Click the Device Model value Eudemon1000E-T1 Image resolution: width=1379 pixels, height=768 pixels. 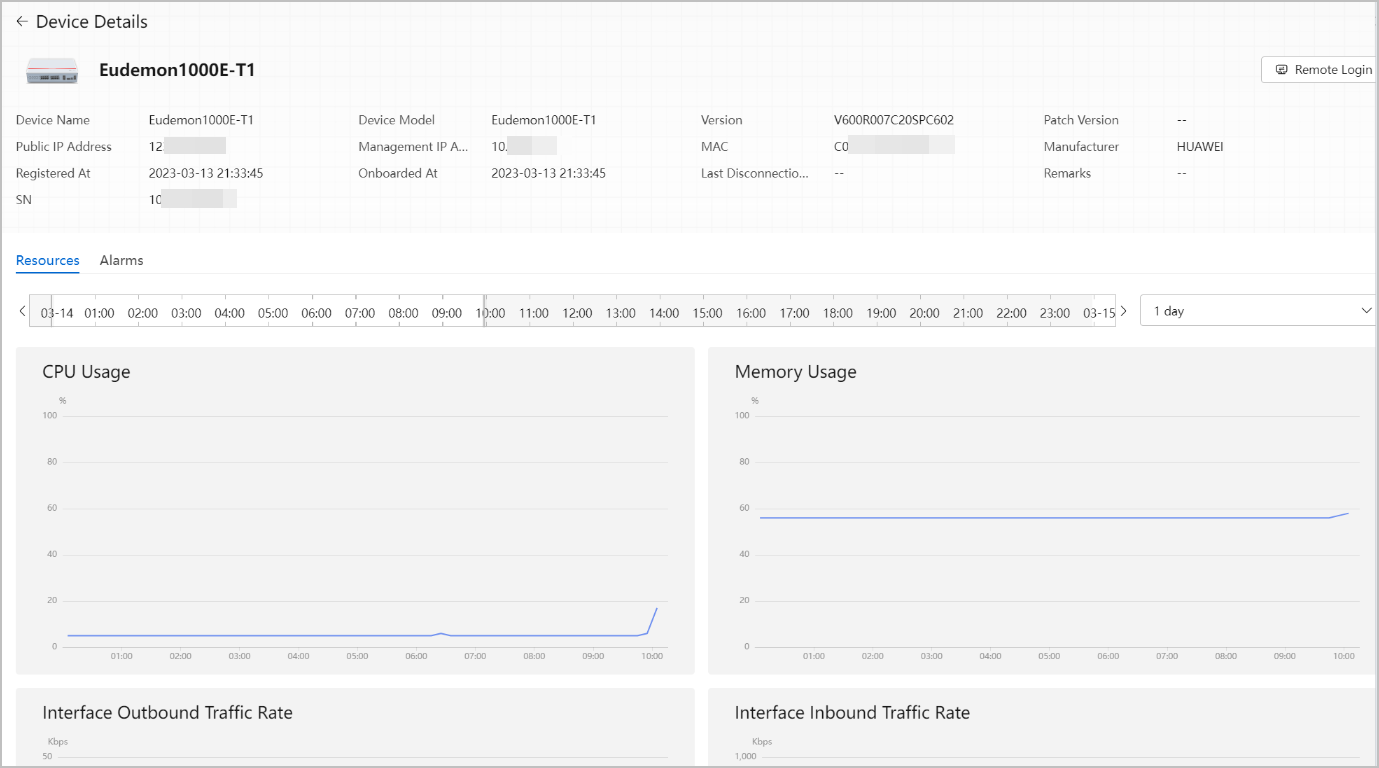coord(544,120)
